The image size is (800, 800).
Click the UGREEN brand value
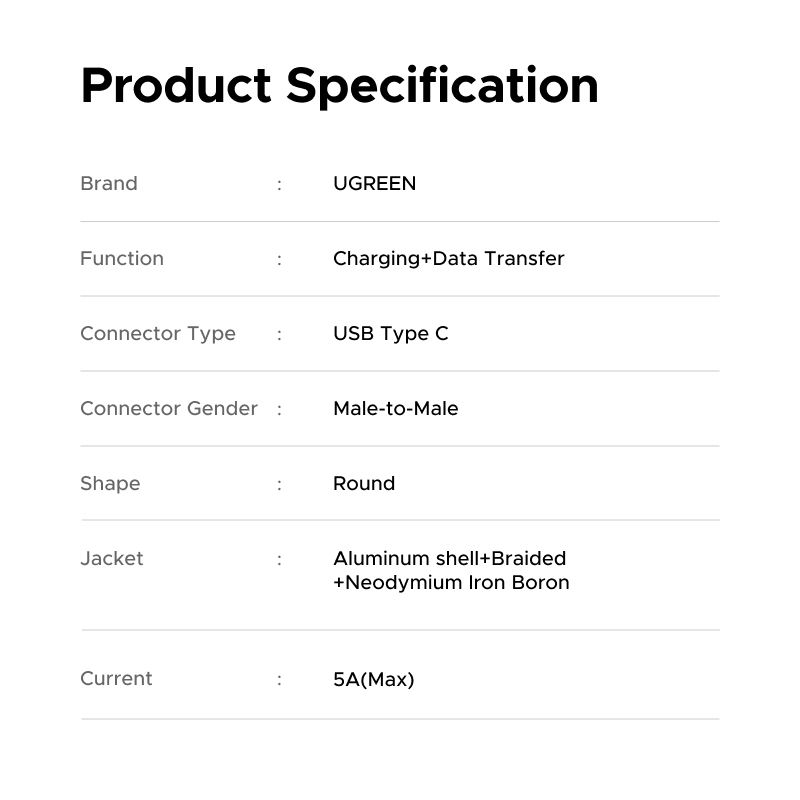click(x=374, y=183)
